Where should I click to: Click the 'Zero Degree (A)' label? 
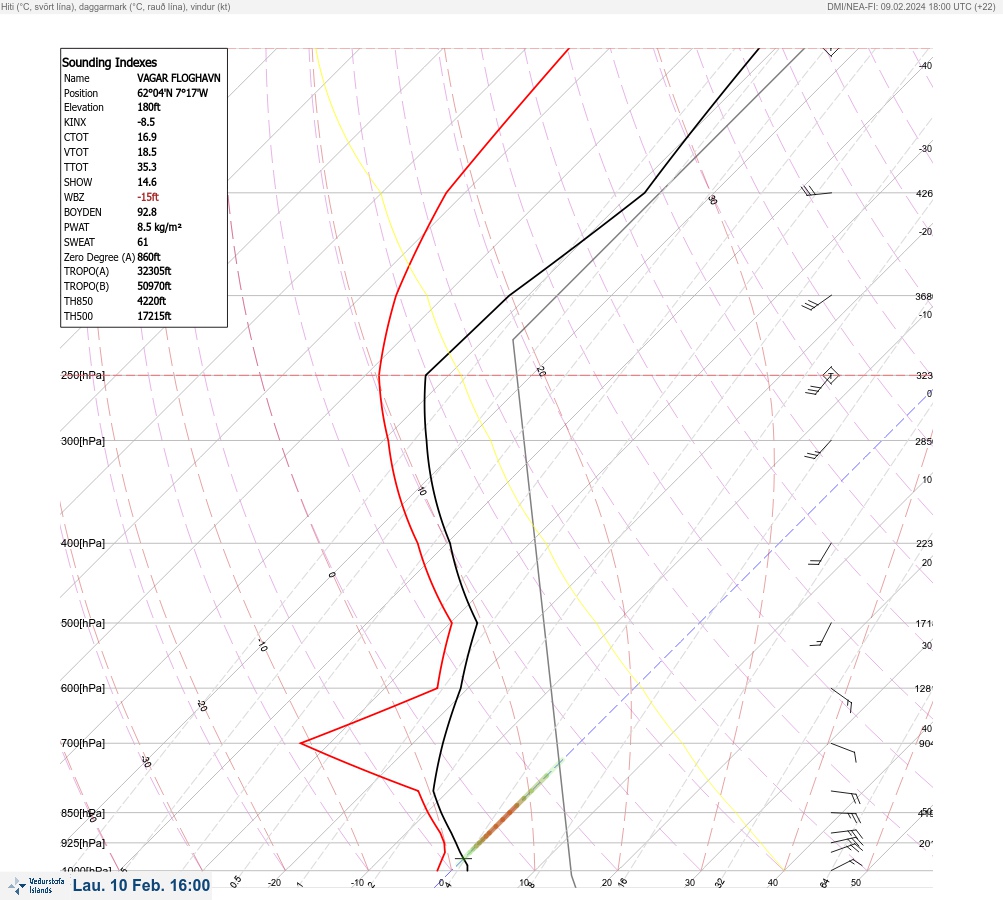pyautogui.click(x=99, y=257)
